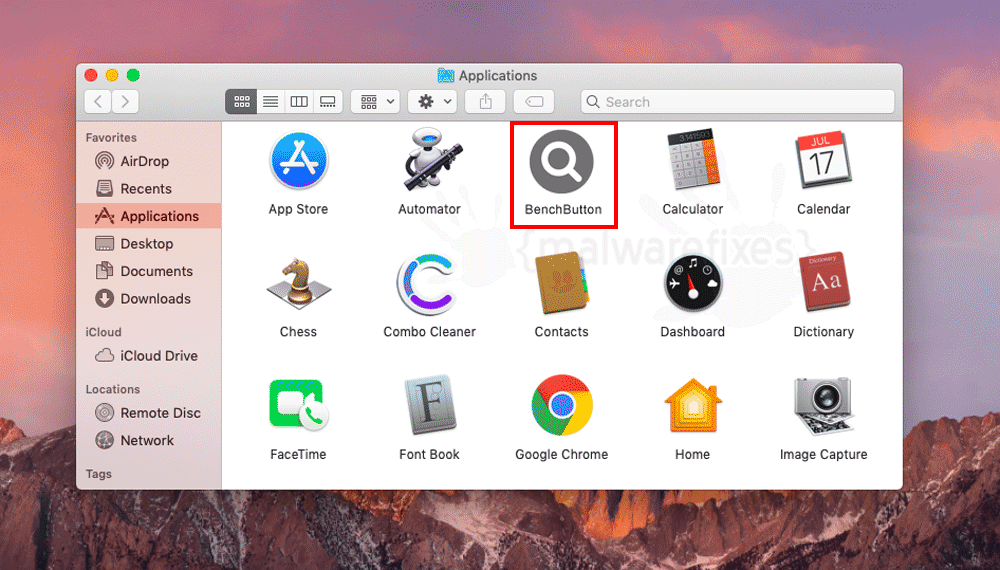The image size is (1000, 570).
Task: Open the group-by arrangement dropdown
Action: click(376, 101)
